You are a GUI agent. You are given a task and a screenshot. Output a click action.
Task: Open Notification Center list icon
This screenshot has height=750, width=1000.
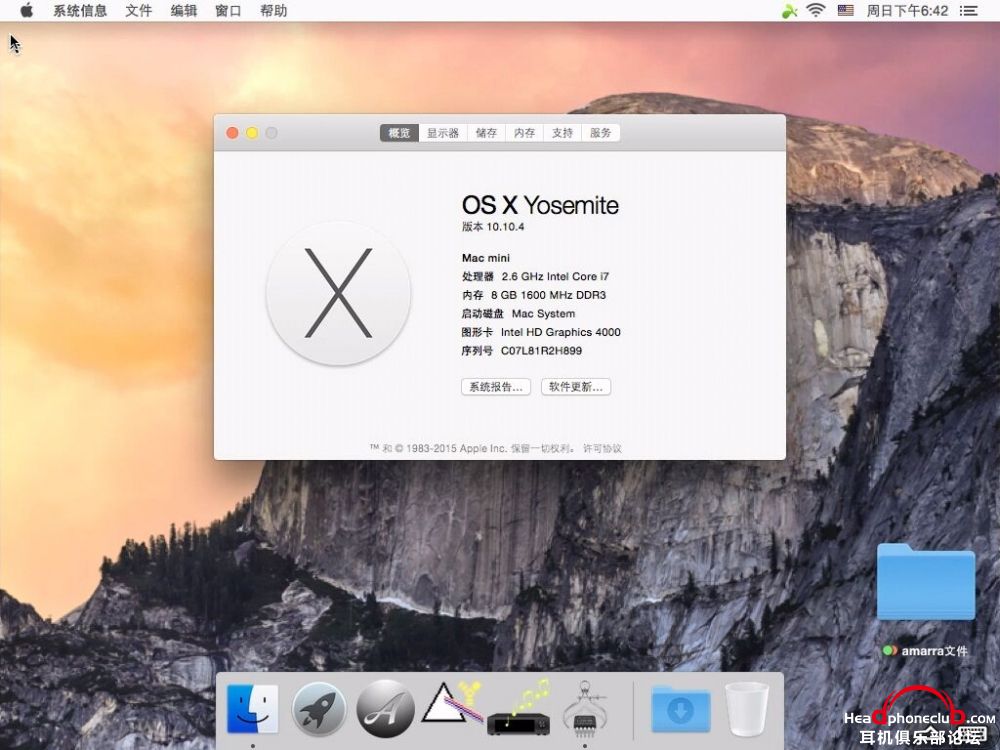pyautogui.click(x=969, y=11)
